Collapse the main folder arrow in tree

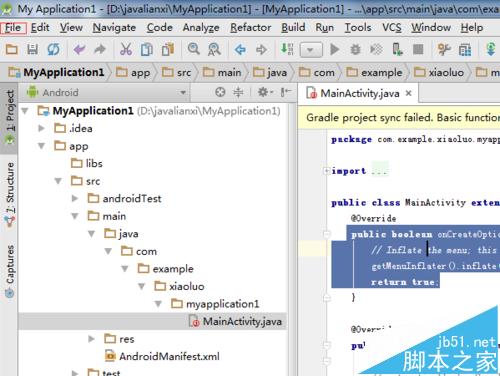click(x=75, y=216)
